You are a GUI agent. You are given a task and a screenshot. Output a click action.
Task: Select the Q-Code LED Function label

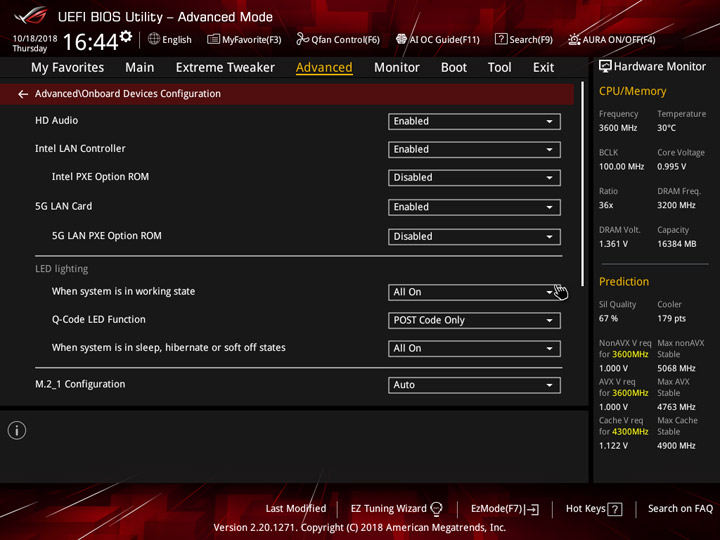tap(98, 320)
